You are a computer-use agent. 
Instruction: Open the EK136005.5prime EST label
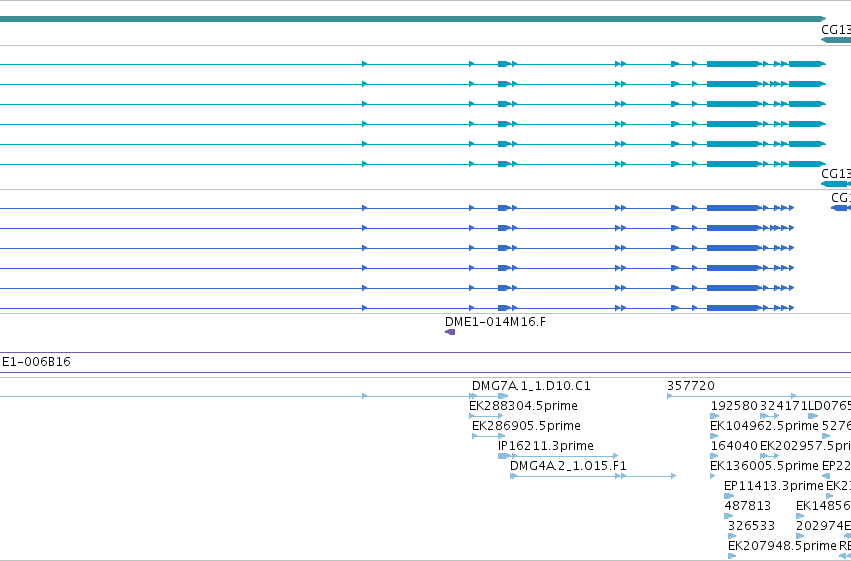[x=764, y=466]
